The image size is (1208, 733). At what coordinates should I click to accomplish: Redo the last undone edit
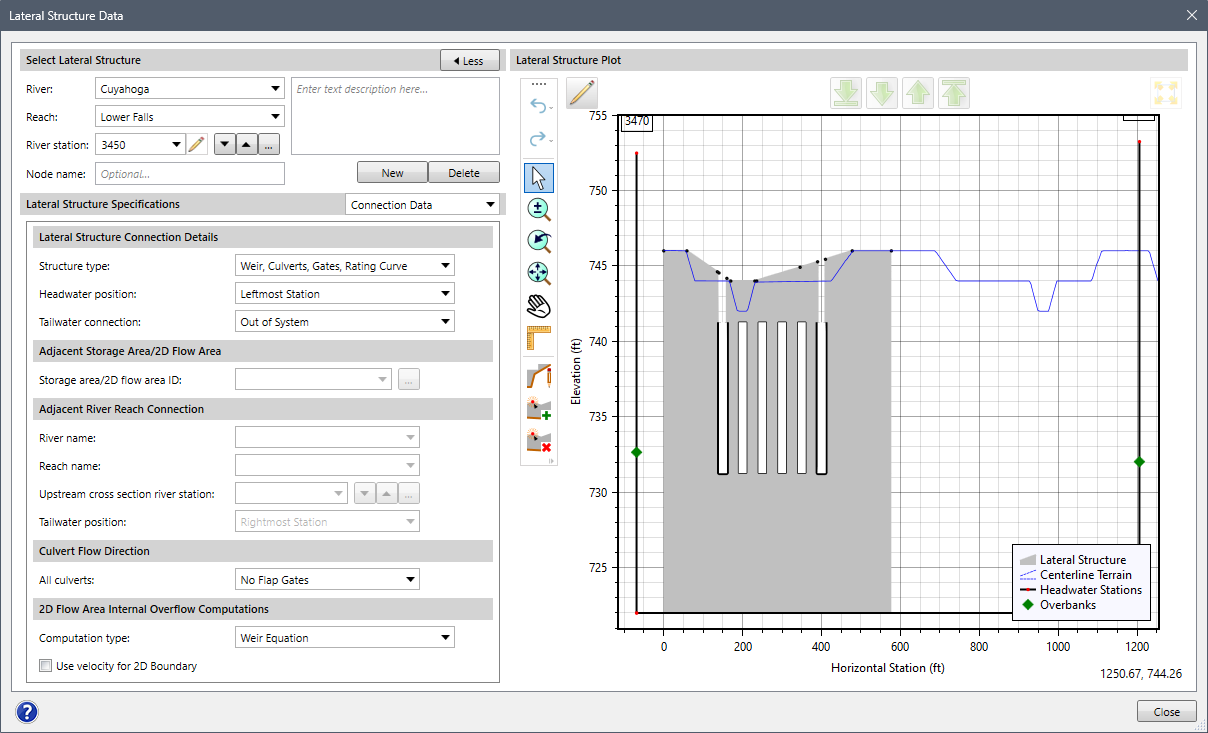tap(539, 139)
